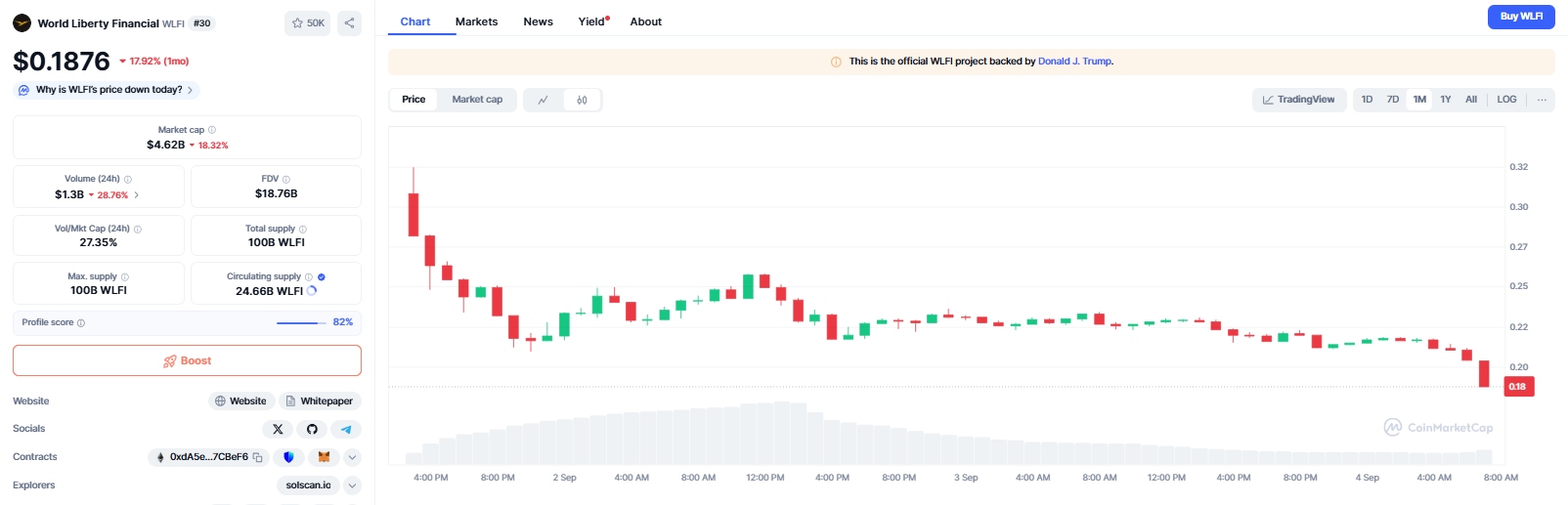The height and width of the screenshot is (505, 1568).
Task: Click the Max. supply info icon
Action: [x=125, y=277]
